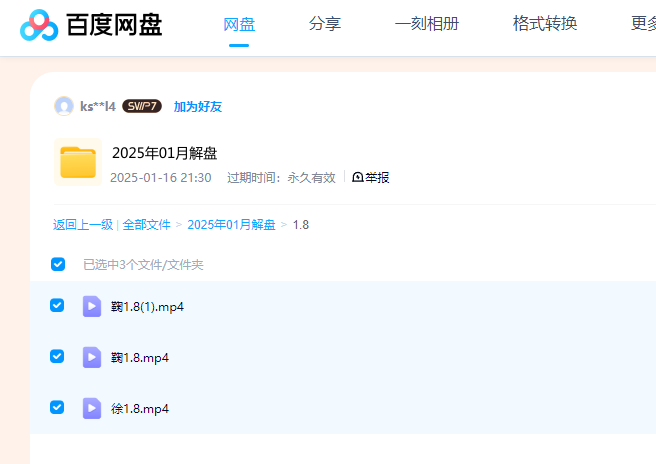Click the ks**l4 username text
This screenshot has width=656, height=464.
(98, 107)
